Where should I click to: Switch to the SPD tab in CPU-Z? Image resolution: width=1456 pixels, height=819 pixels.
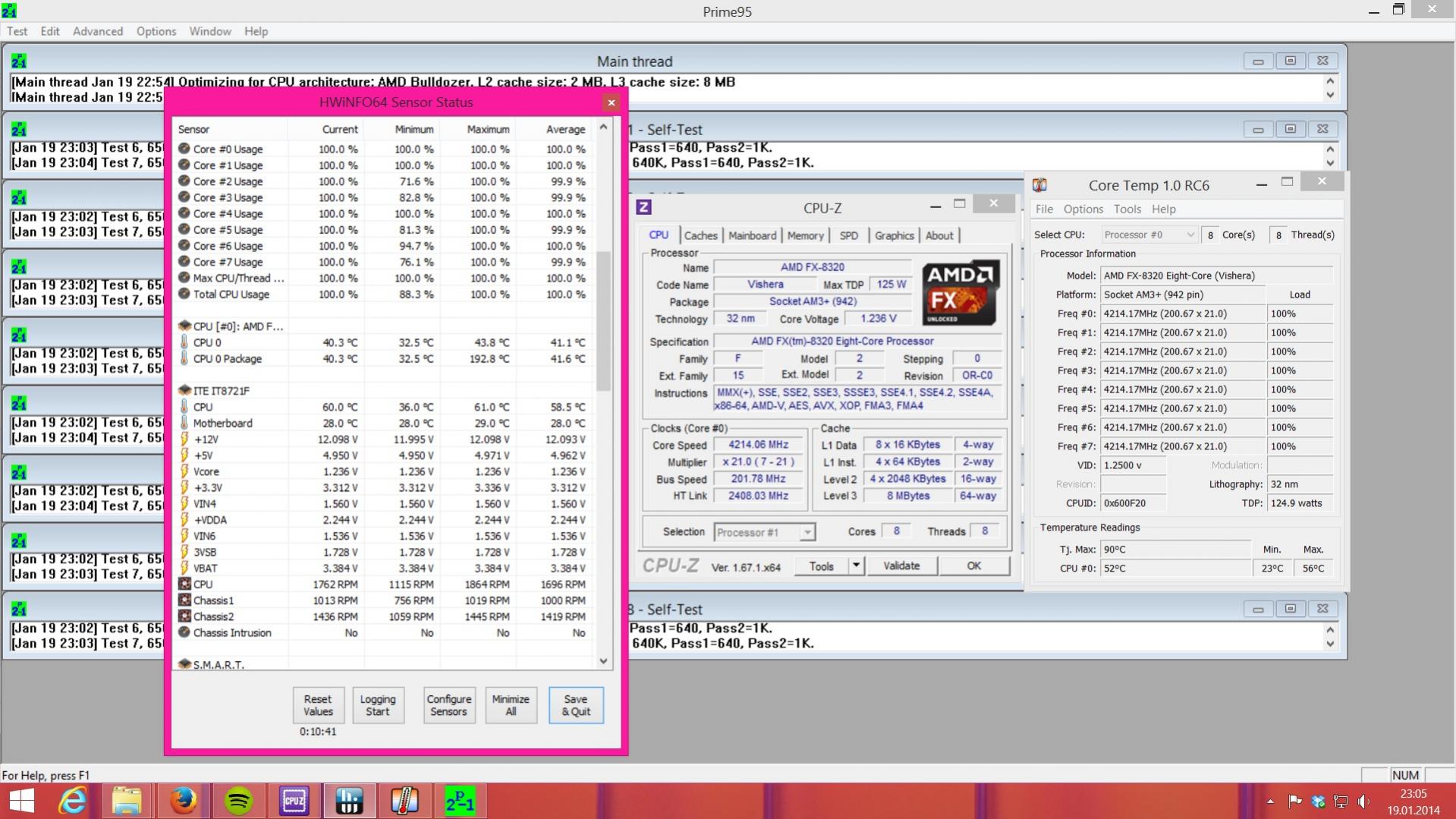point(849,235)
